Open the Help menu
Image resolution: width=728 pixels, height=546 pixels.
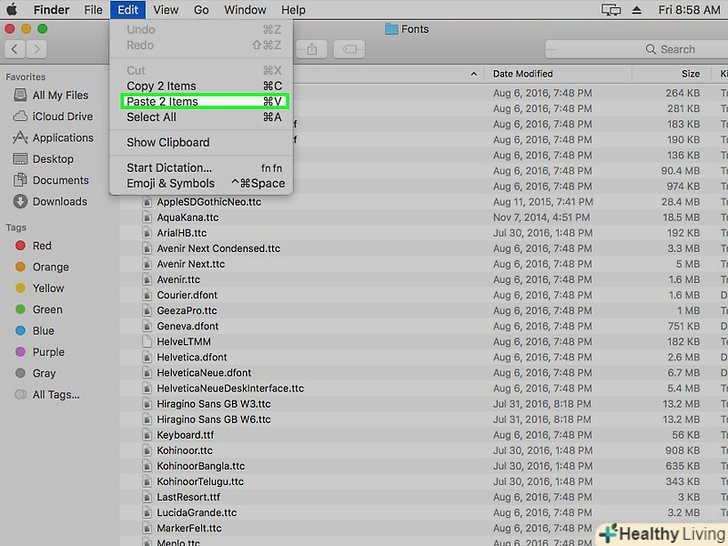tap(293, 10)
